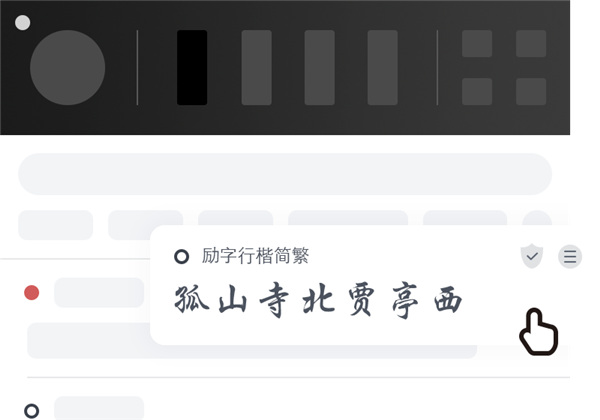The height and width of the screenshot is (420, 600).
Task: Select the first filter pill below search bar
Action: [x=55, y=225]
